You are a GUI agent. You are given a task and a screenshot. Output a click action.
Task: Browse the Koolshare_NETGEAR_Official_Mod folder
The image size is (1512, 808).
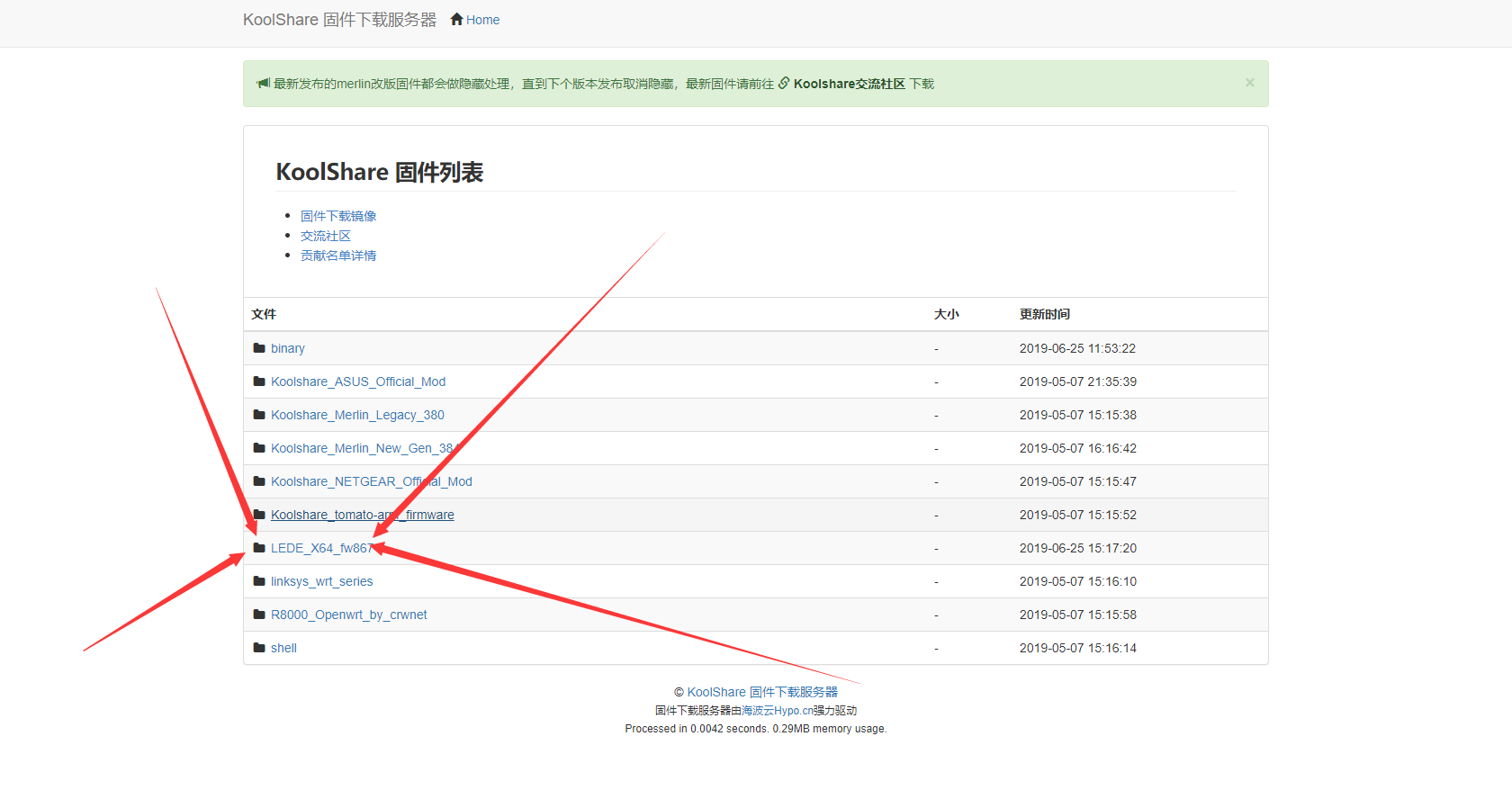(372, 481)
